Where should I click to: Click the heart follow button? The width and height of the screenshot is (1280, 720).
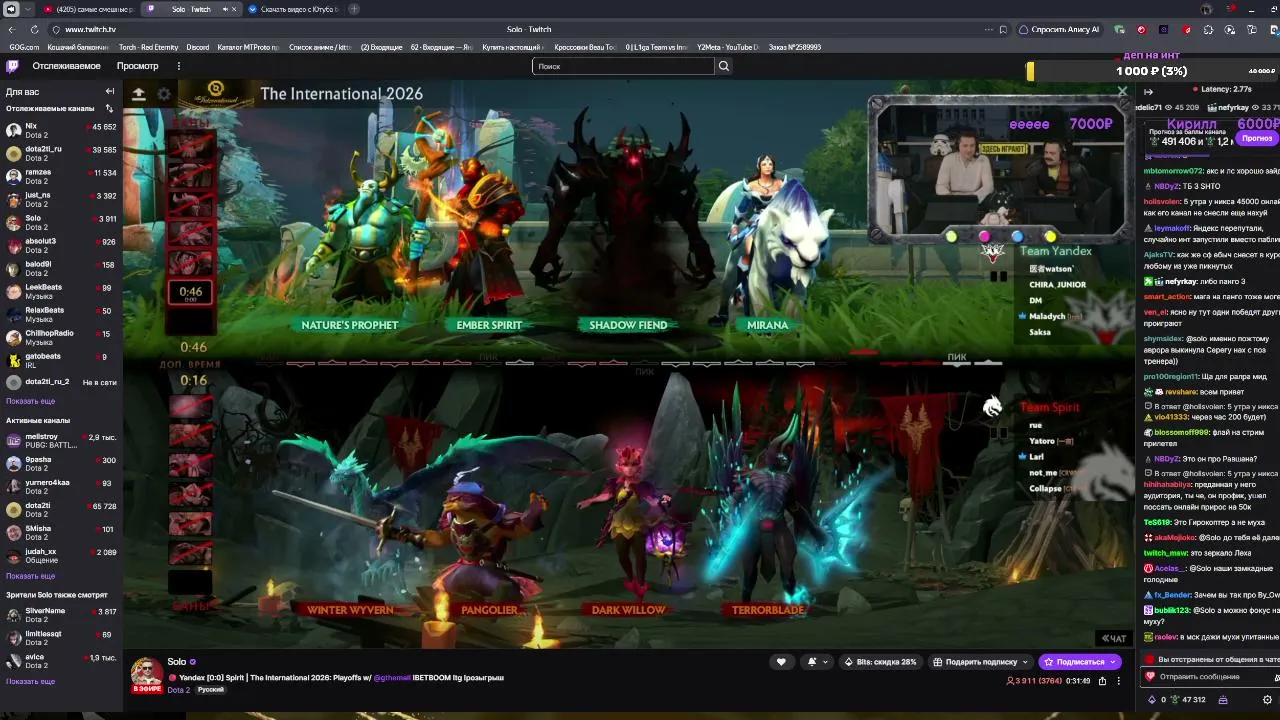click(x=781, y=662)
